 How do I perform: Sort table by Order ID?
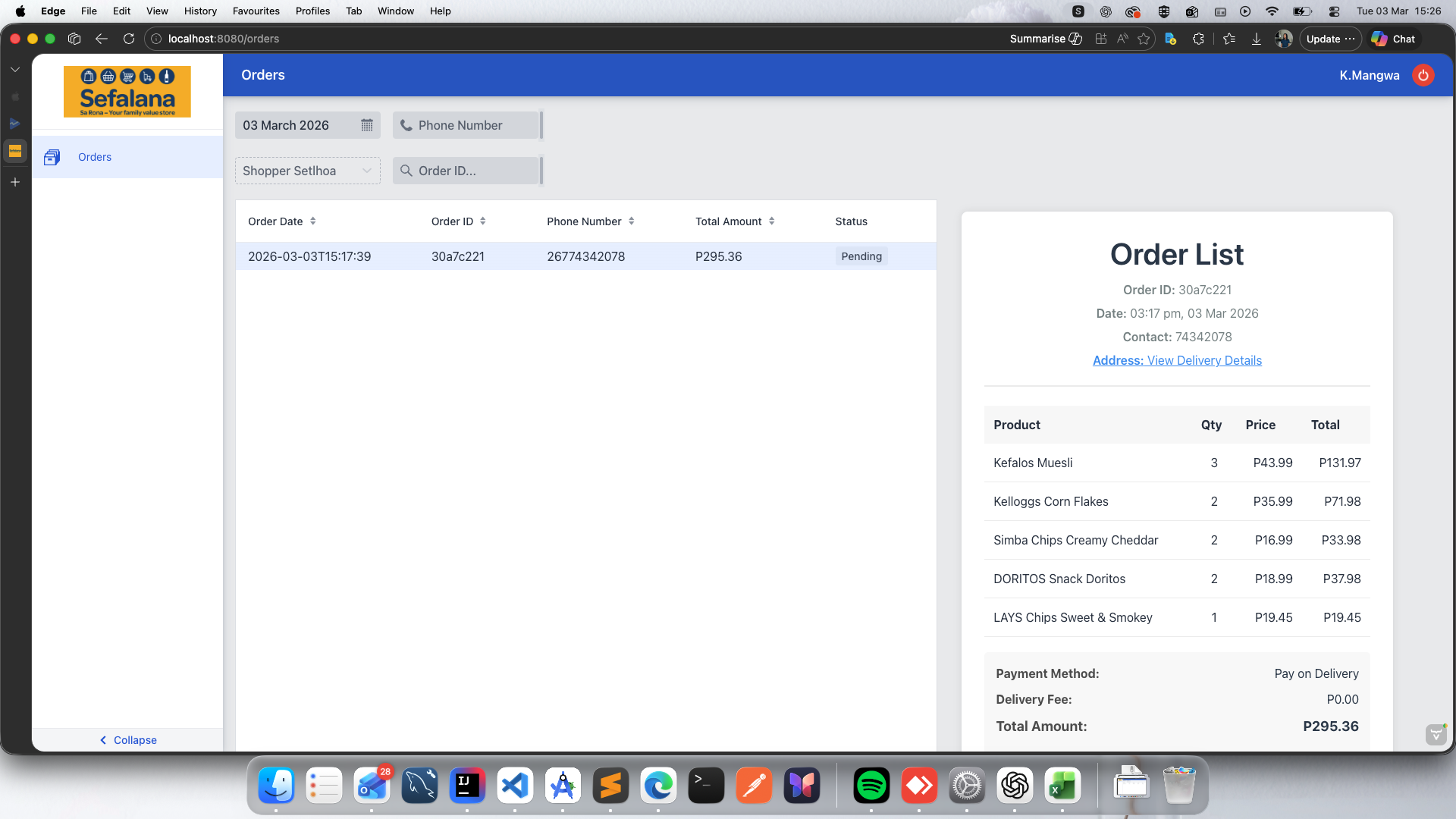[x=482, y=221]
